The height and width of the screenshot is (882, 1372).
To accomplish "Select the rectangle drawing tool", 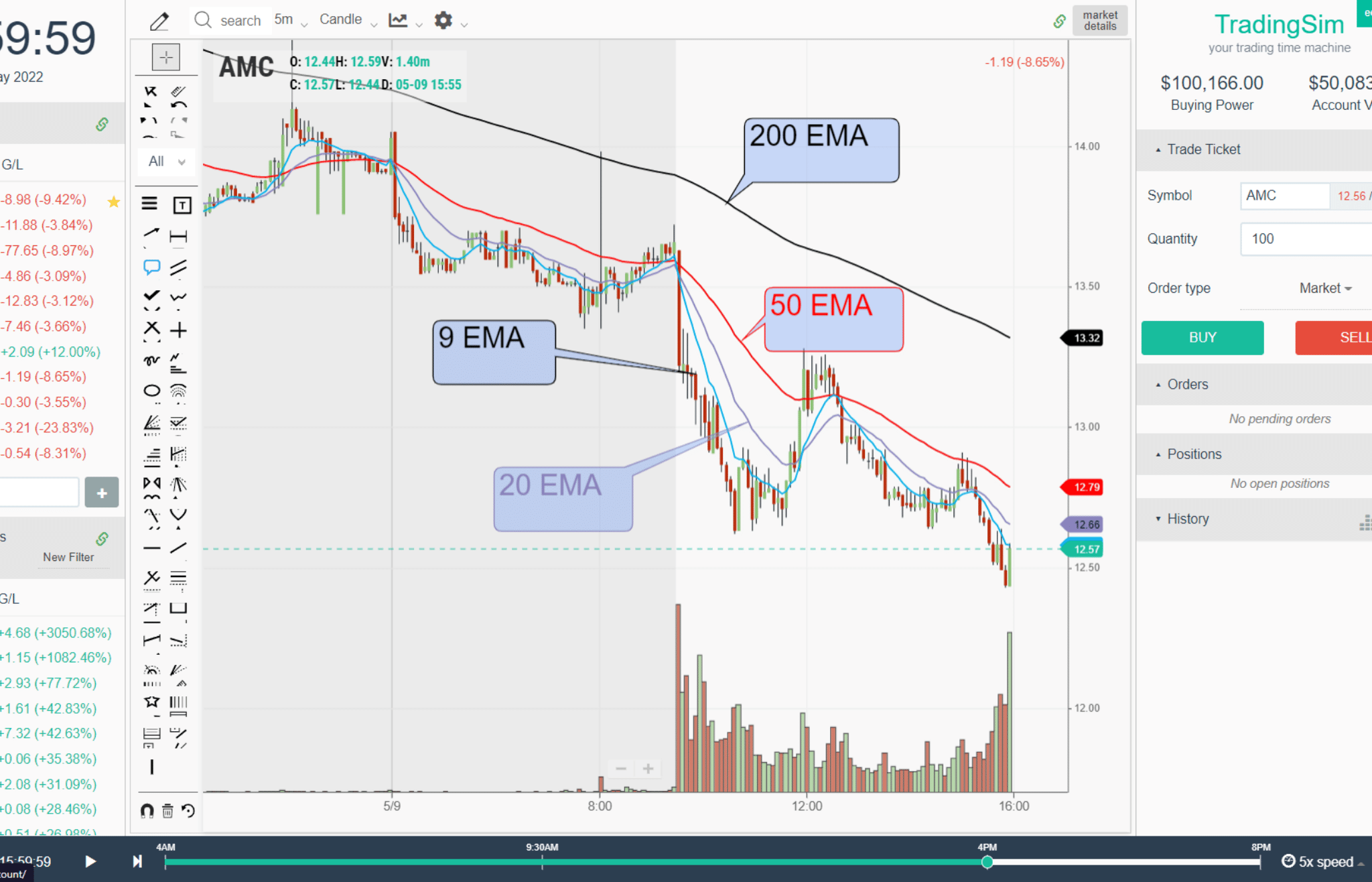I will click(178, 608).
